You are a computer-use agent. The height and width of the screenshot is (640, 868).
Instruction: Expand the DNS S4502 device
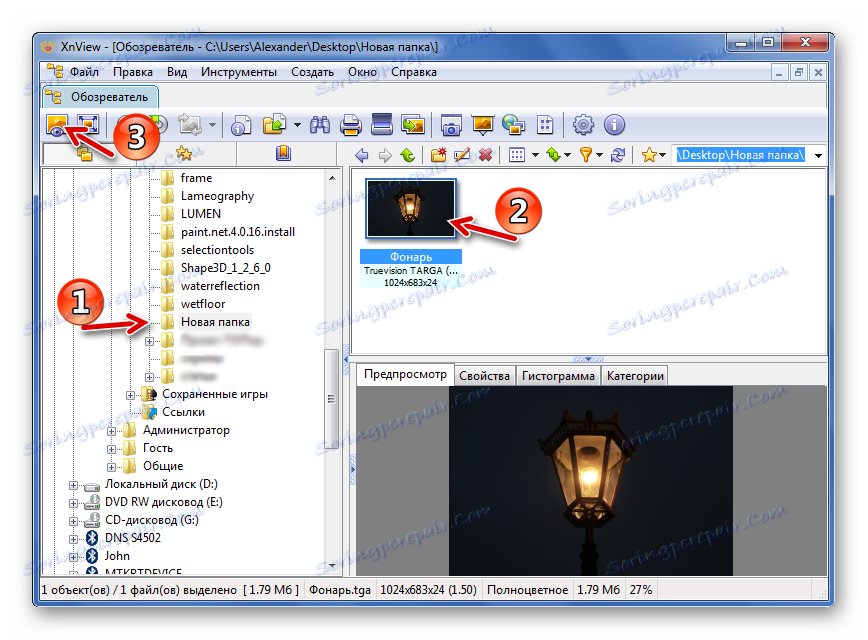click(x=73, y=539)
